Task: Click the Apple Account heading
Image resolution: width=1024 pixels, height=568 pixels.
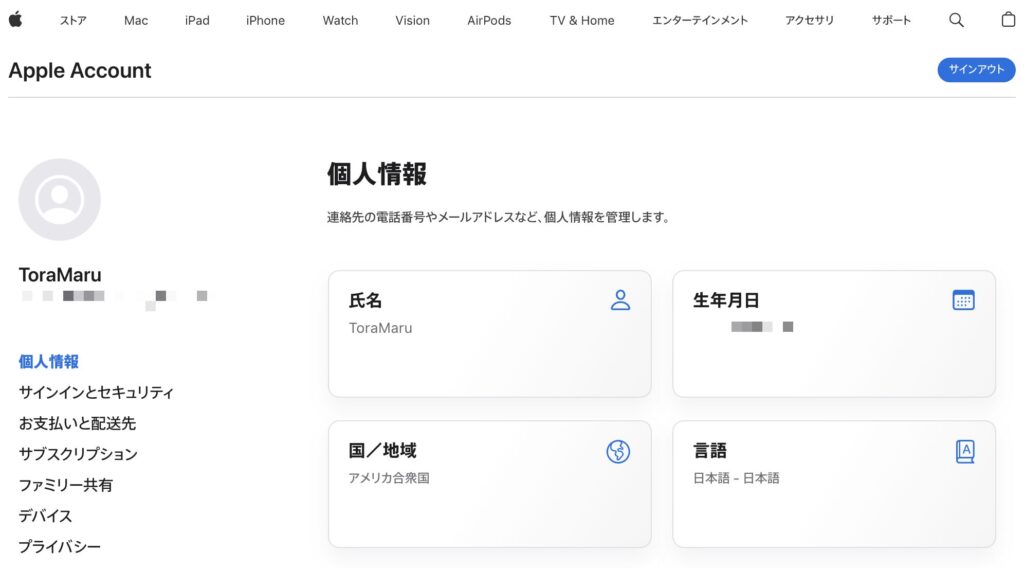Action: [80, 71]
